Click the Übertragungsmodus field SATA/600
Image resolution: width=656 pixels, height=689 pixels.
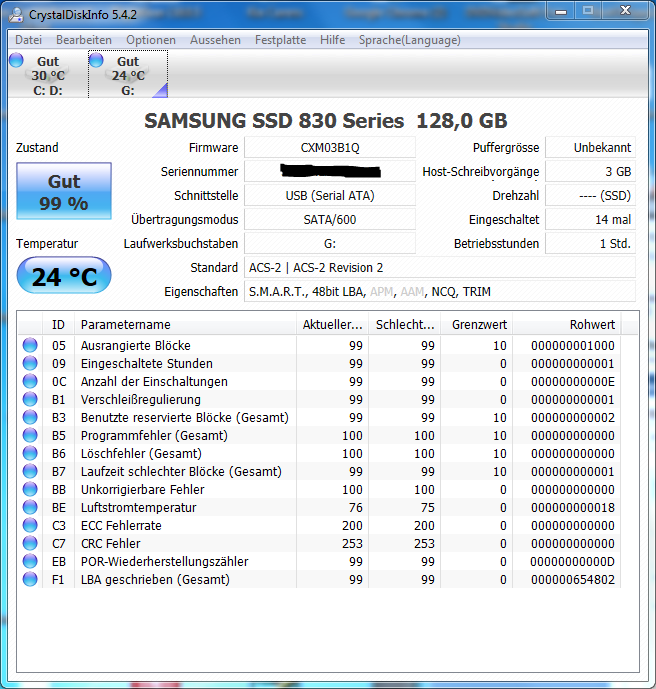click(330, 219)
